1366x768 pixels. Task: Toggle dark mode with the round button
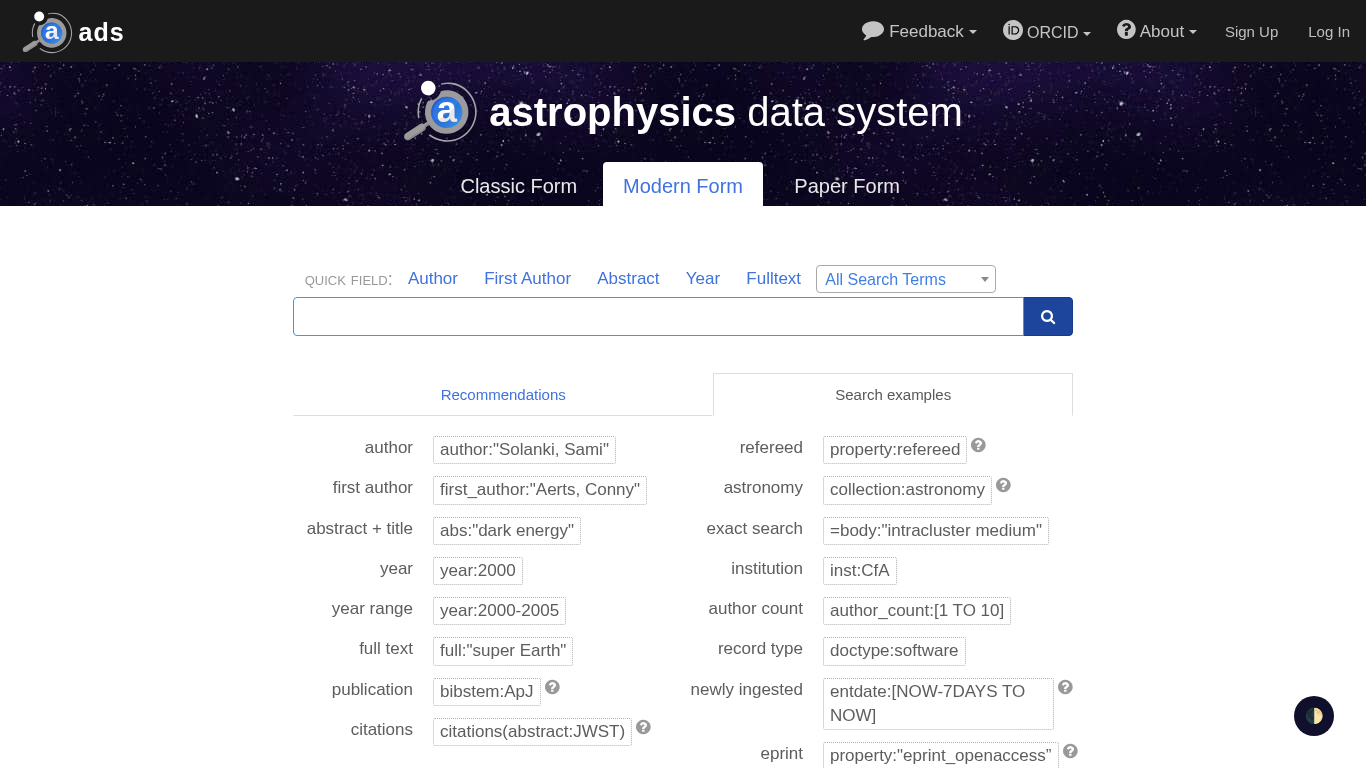[x=1313, y=716]
